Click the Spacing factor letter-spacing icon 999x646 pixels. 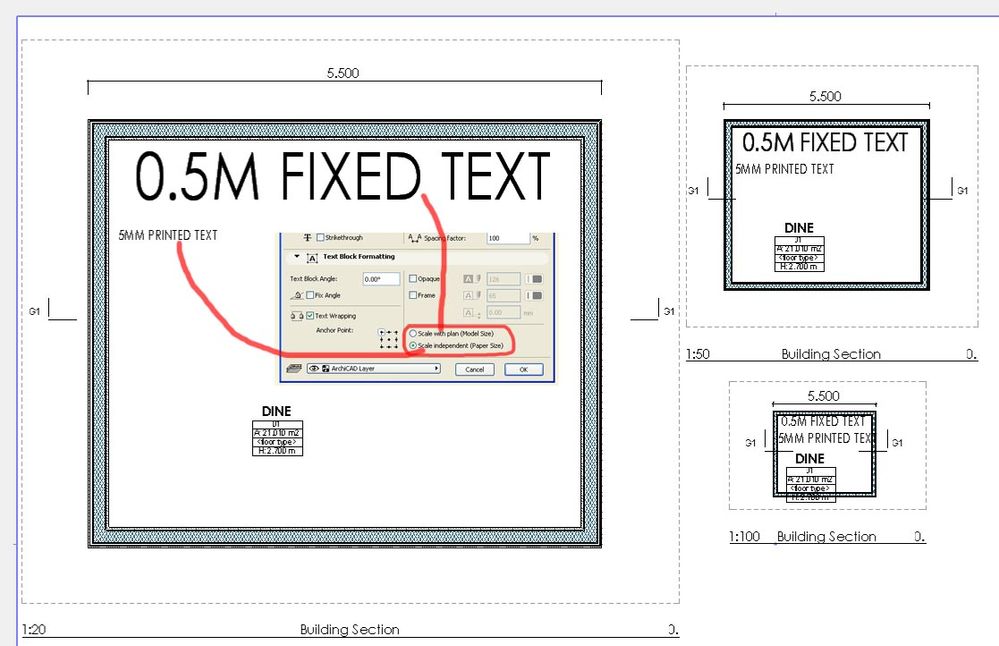coord(415,238)
